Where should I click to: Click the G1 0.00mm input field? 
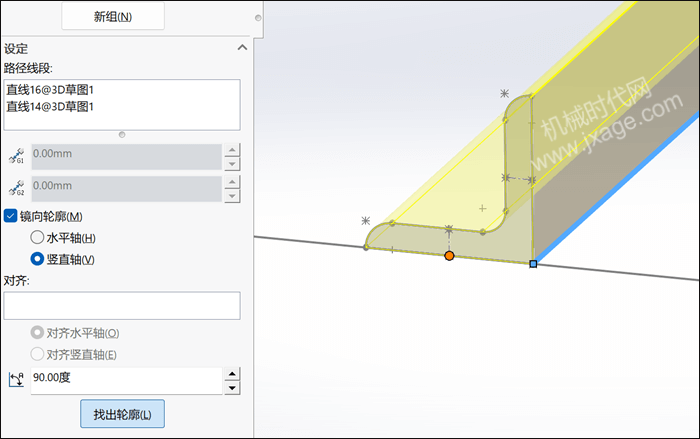pos(126,156)
